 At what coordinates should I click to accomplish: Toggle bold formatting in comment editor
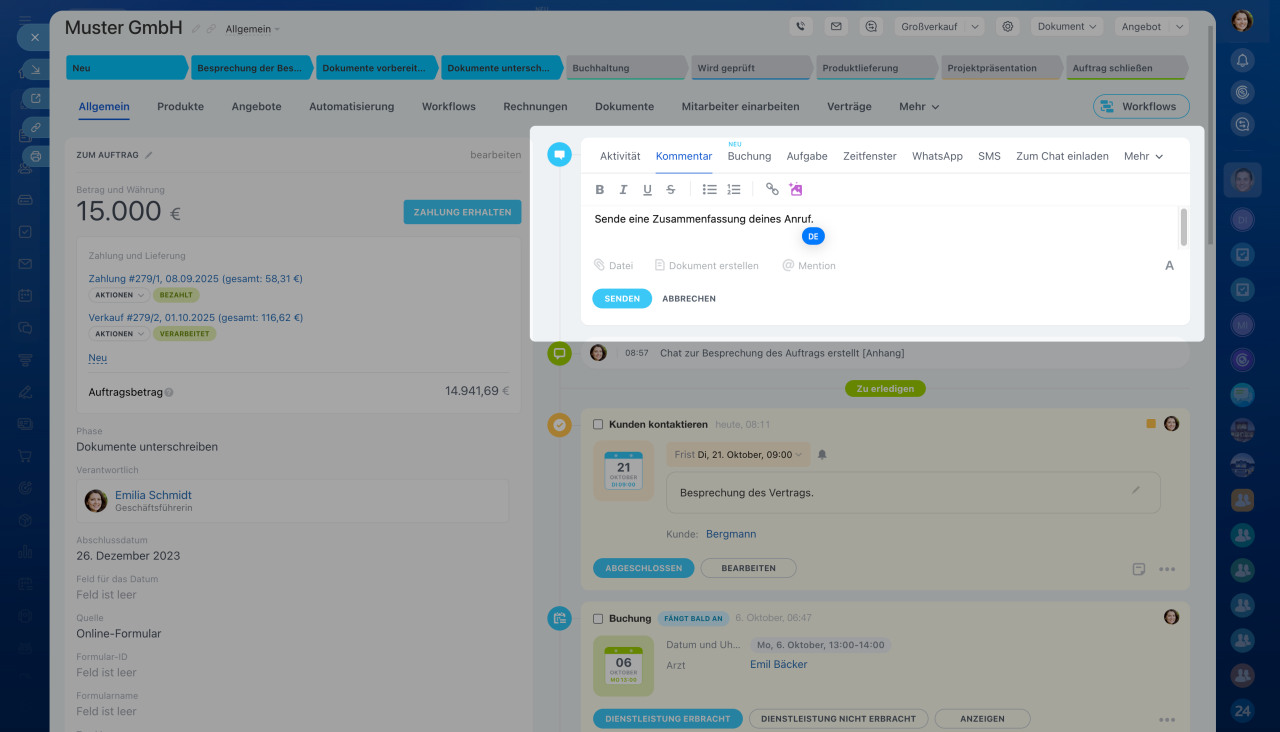600,190
